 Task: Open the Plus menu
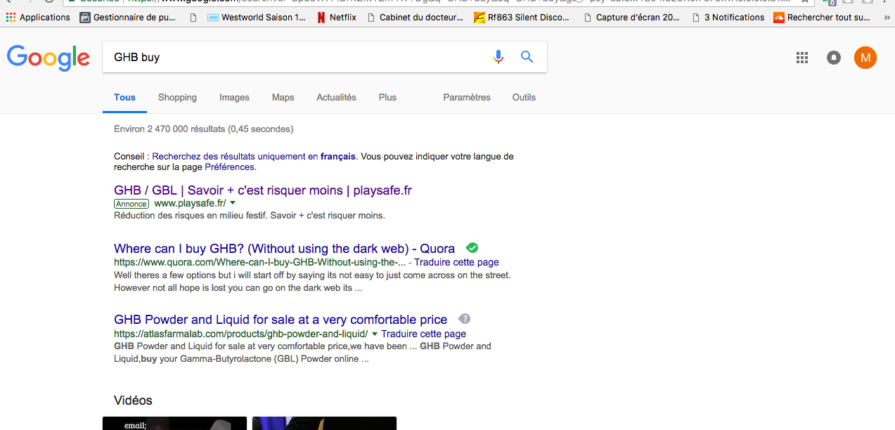coord(388,98)
